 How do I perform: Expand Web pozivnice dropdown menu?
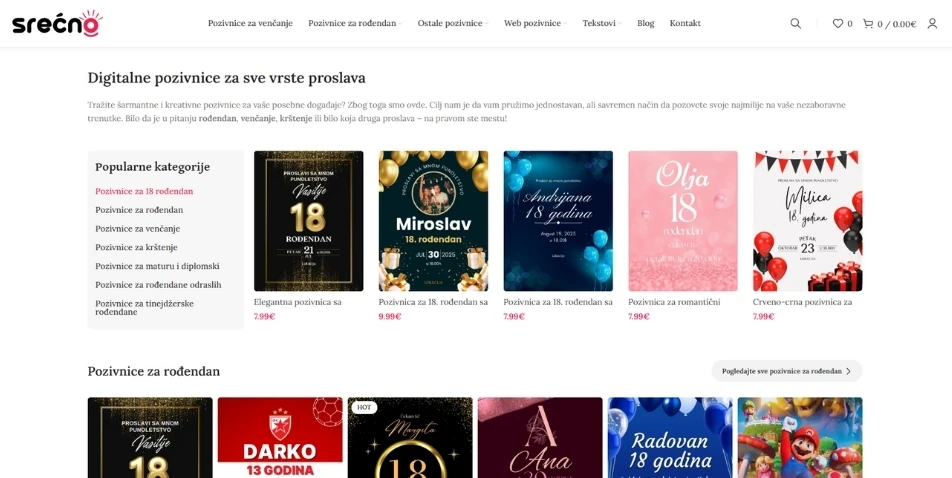coord(536,24)
